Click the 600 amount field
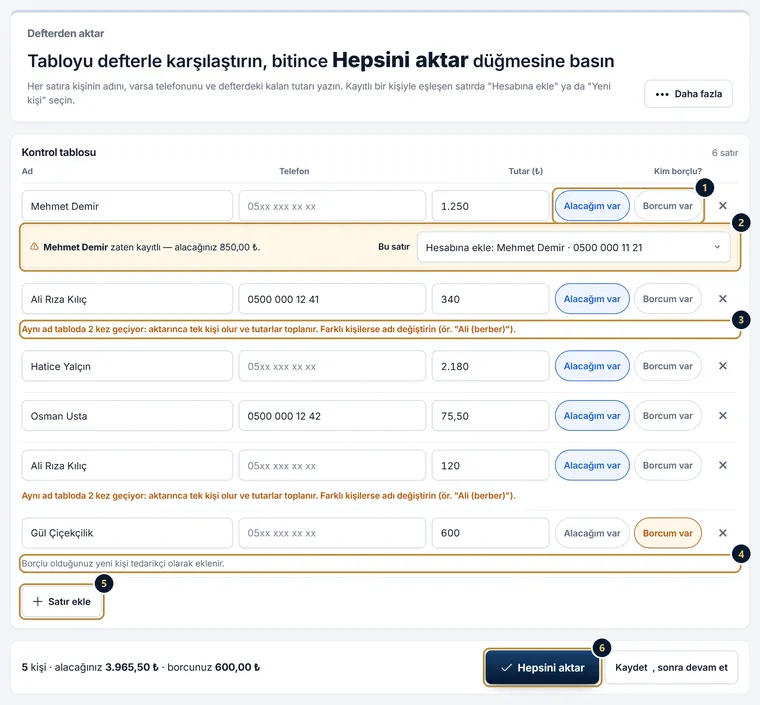 490,533
